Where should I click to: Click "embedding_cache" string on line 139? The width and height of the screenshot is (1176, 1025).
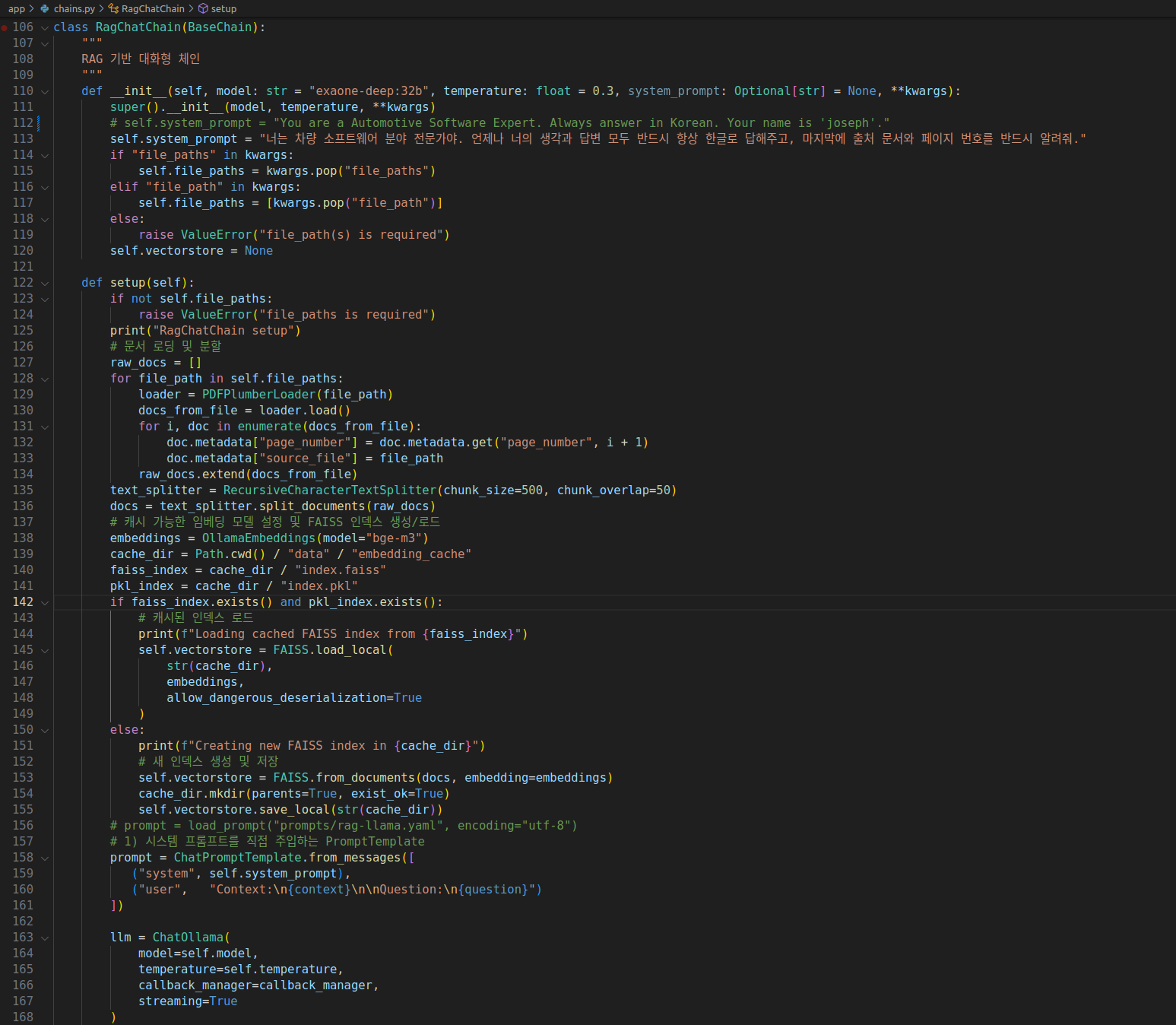[411, 554]
